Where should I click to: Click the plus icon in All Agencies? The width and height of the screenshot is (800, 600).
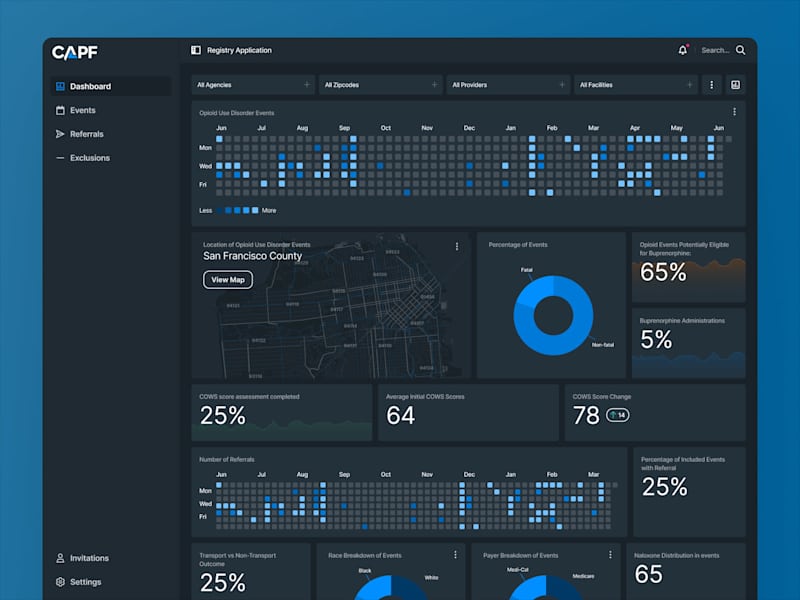[307, 85]
